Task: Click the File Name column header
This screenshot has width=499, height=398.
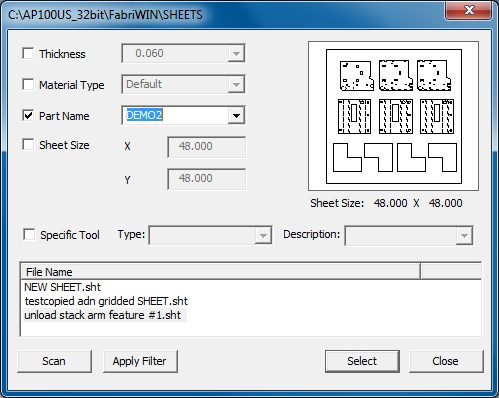Action: [x=220, y=272]
